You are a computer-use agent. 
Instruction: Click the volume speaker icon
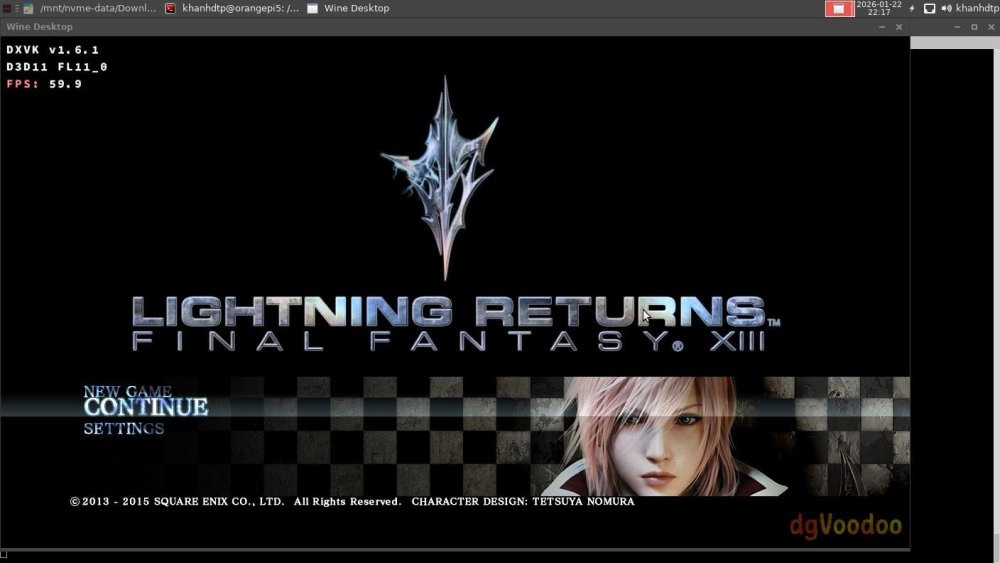coord(945,8)
